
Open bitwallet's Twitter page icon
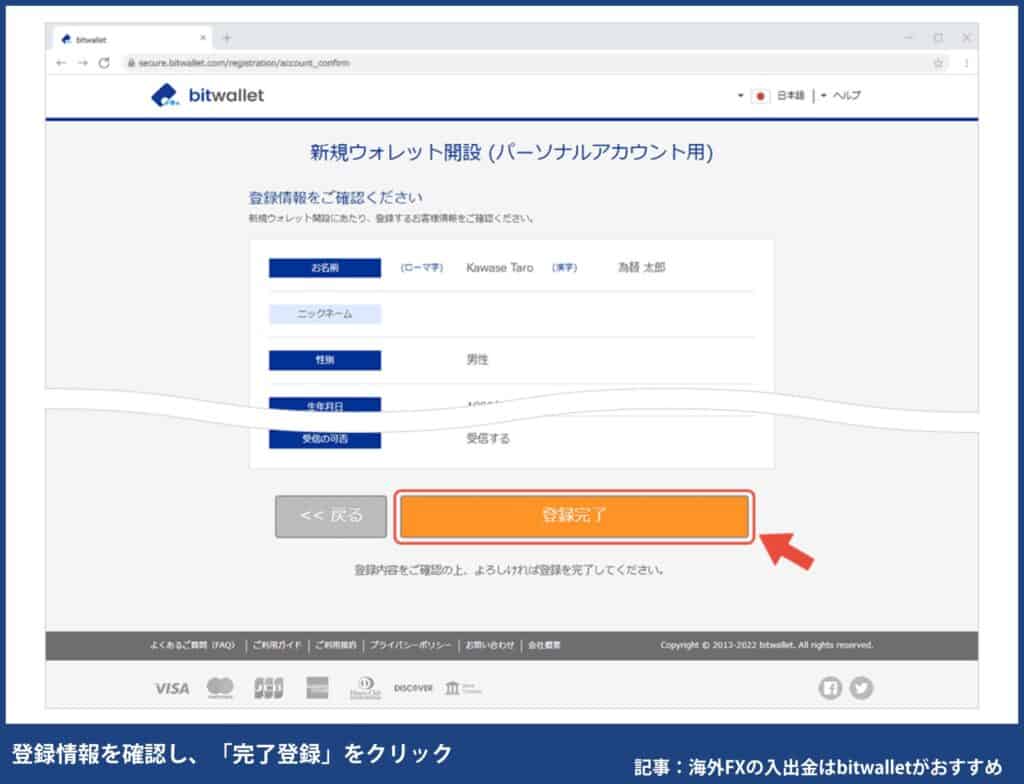(x=862, y=688)
